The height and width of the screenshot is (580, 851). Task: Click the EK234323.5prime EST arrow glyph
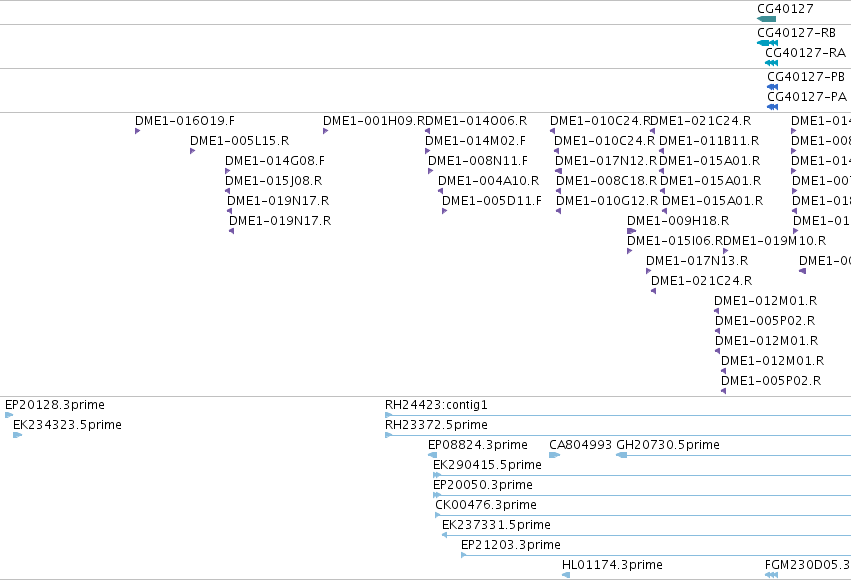[x=17, y=435]
